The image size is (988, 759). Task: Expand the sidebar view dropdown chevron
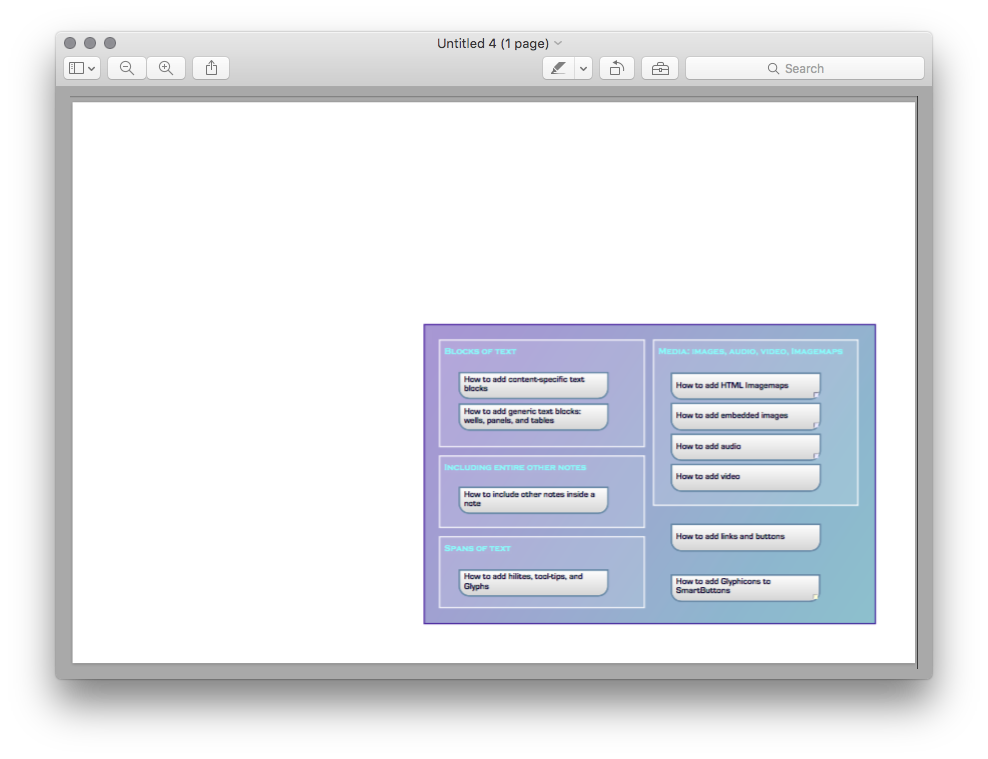point(93,67)
